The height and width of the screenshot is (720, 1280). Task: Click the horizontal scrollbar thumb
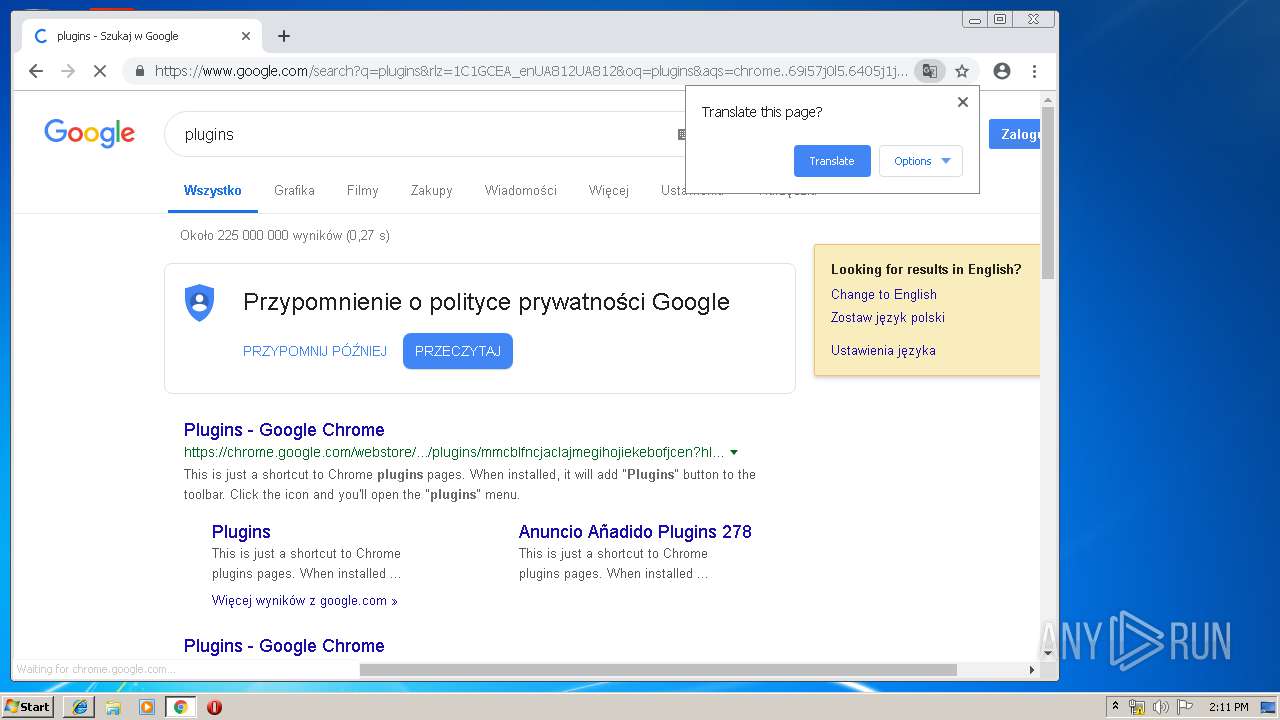(658, 670)
